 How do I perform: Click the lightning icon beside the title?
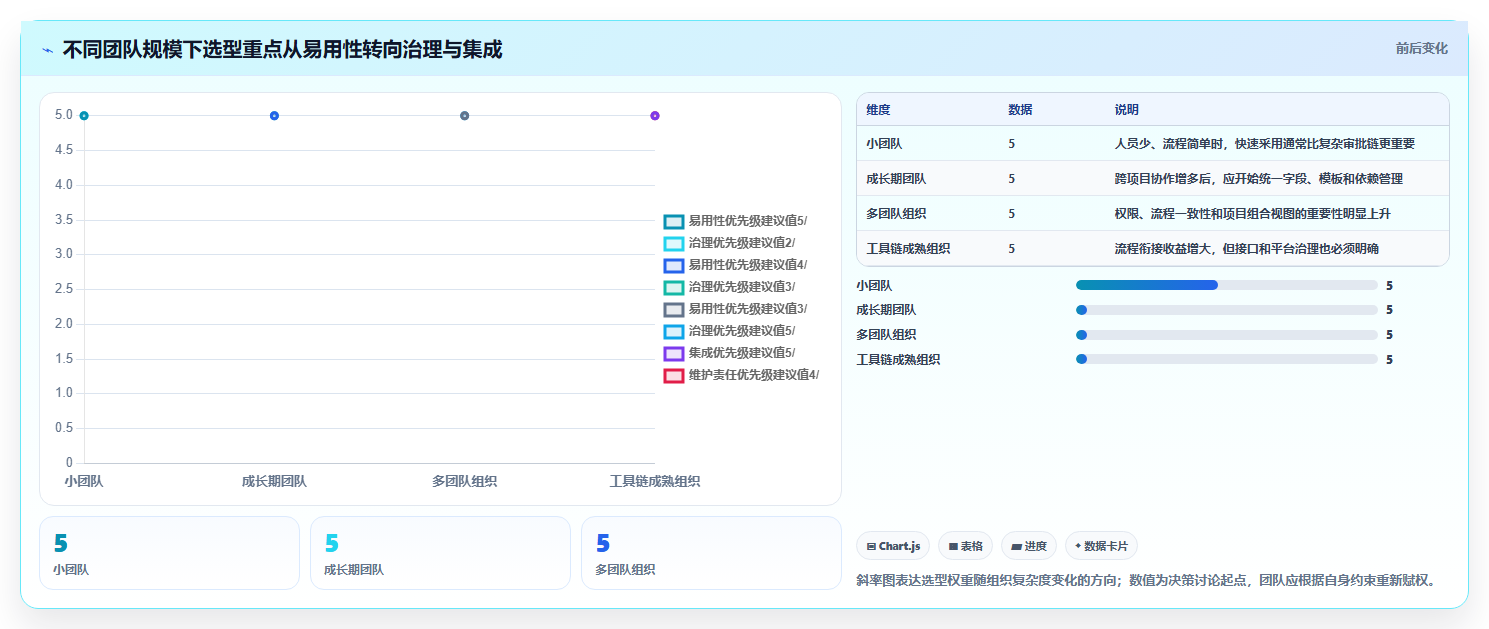coord(48,50)
